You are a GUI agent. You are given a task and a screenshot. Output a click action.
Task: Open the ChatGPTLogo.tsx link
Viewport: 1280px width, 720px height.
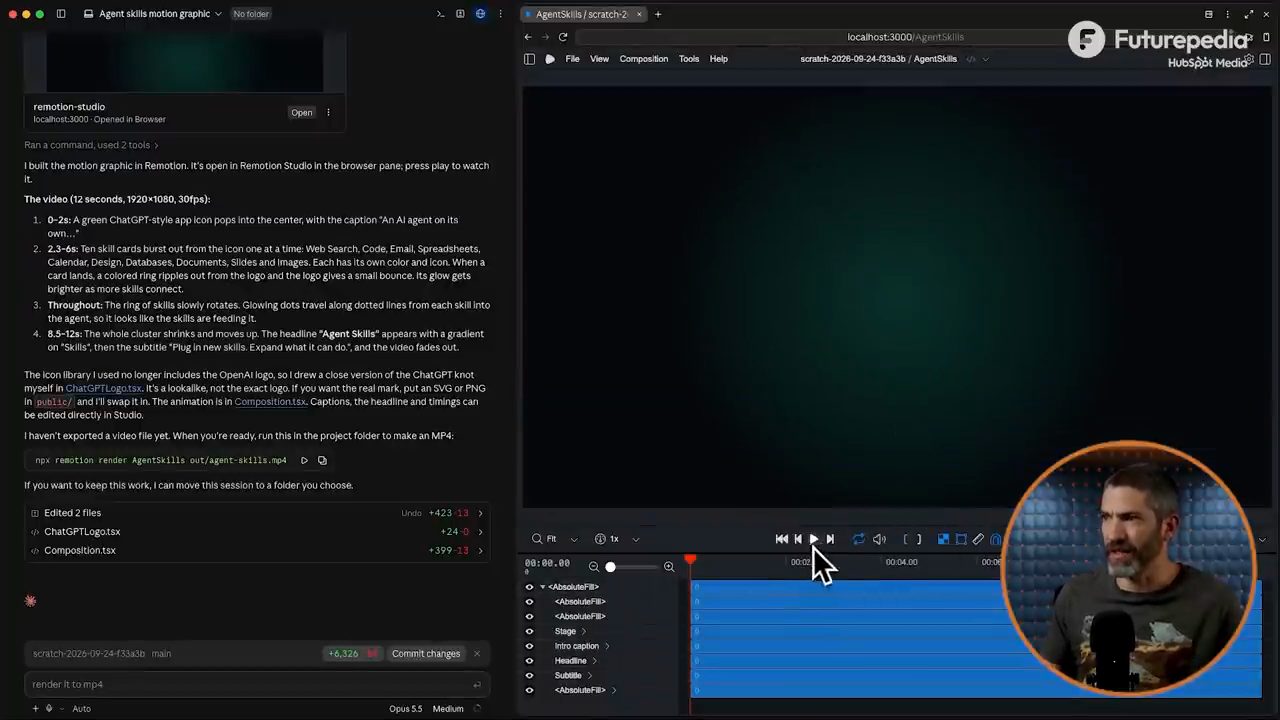tap(103, 388)
